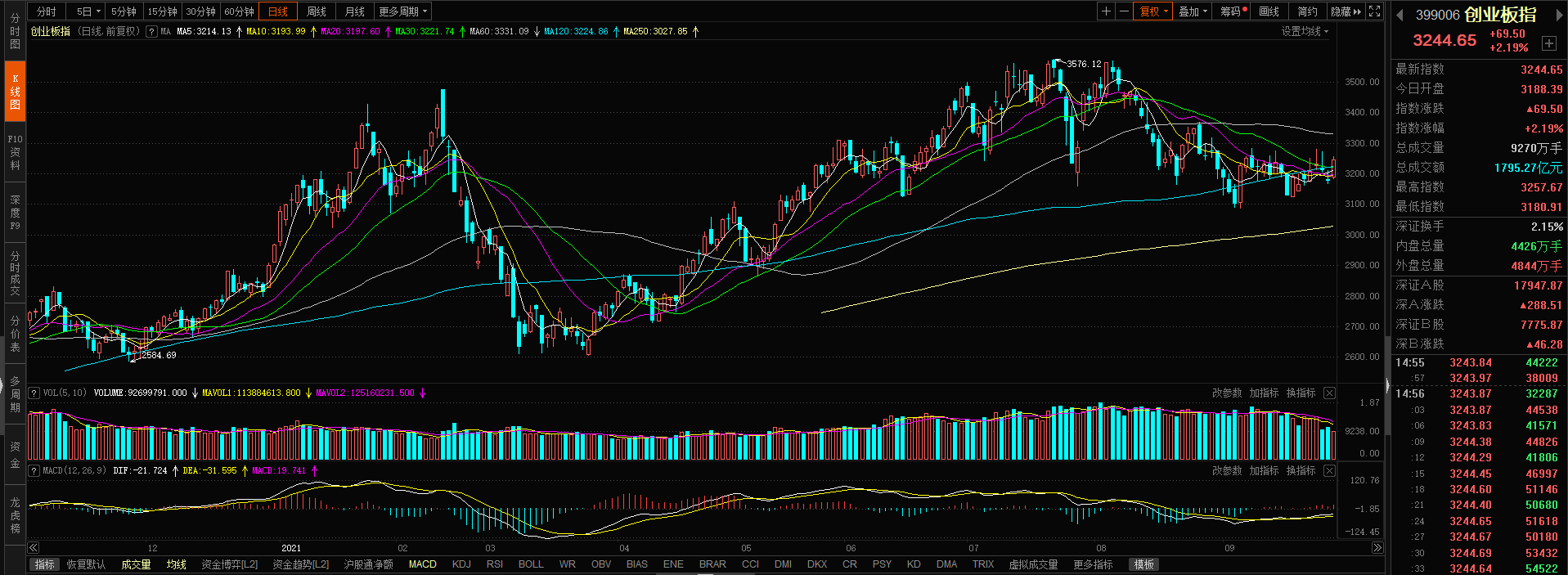Open the MA help question mark icon
This screenshot has height=575, width=1568.
coord(151,32)
